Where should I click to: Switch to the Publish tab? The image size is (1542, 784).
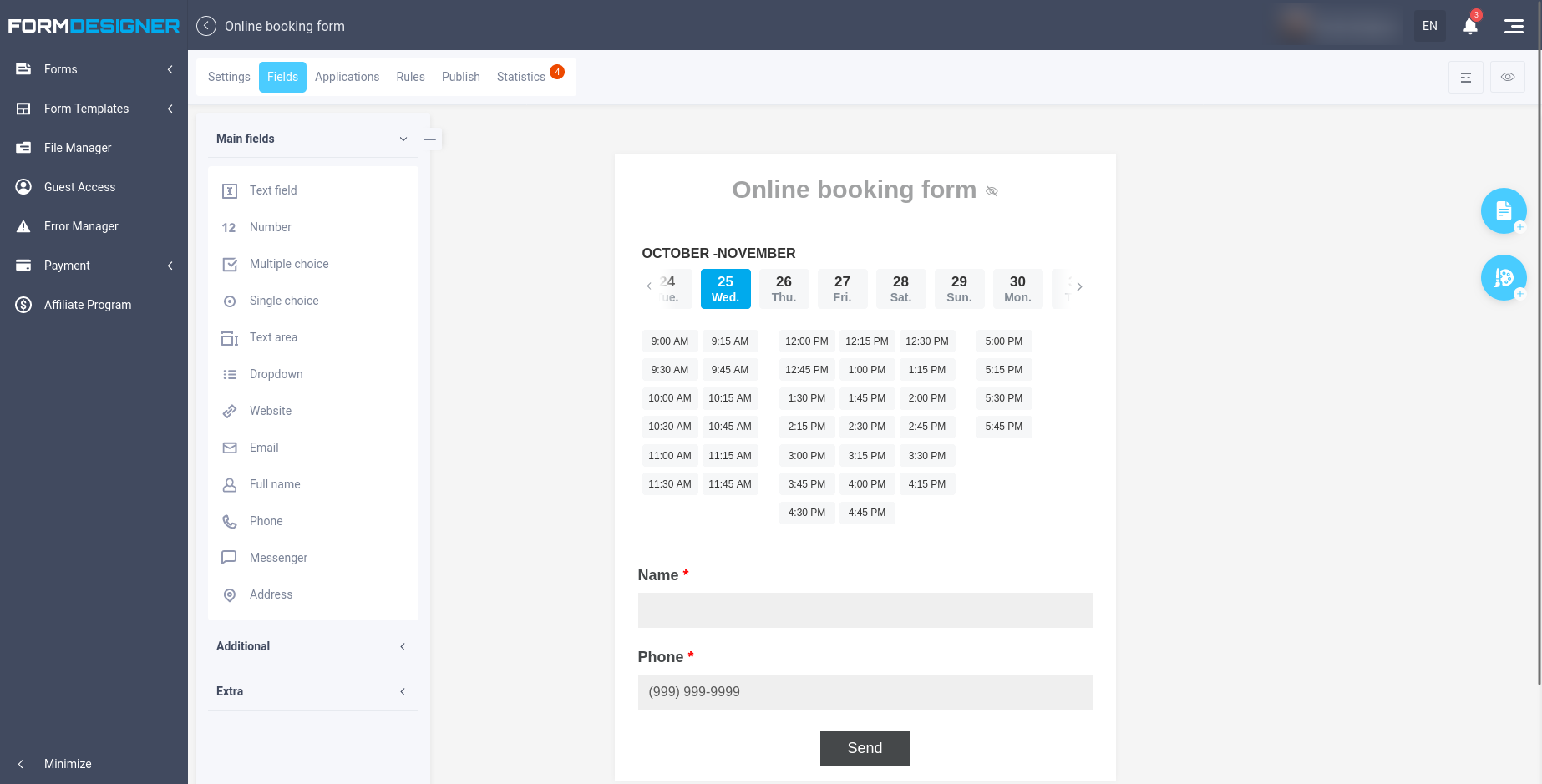(x=460, y=76)
